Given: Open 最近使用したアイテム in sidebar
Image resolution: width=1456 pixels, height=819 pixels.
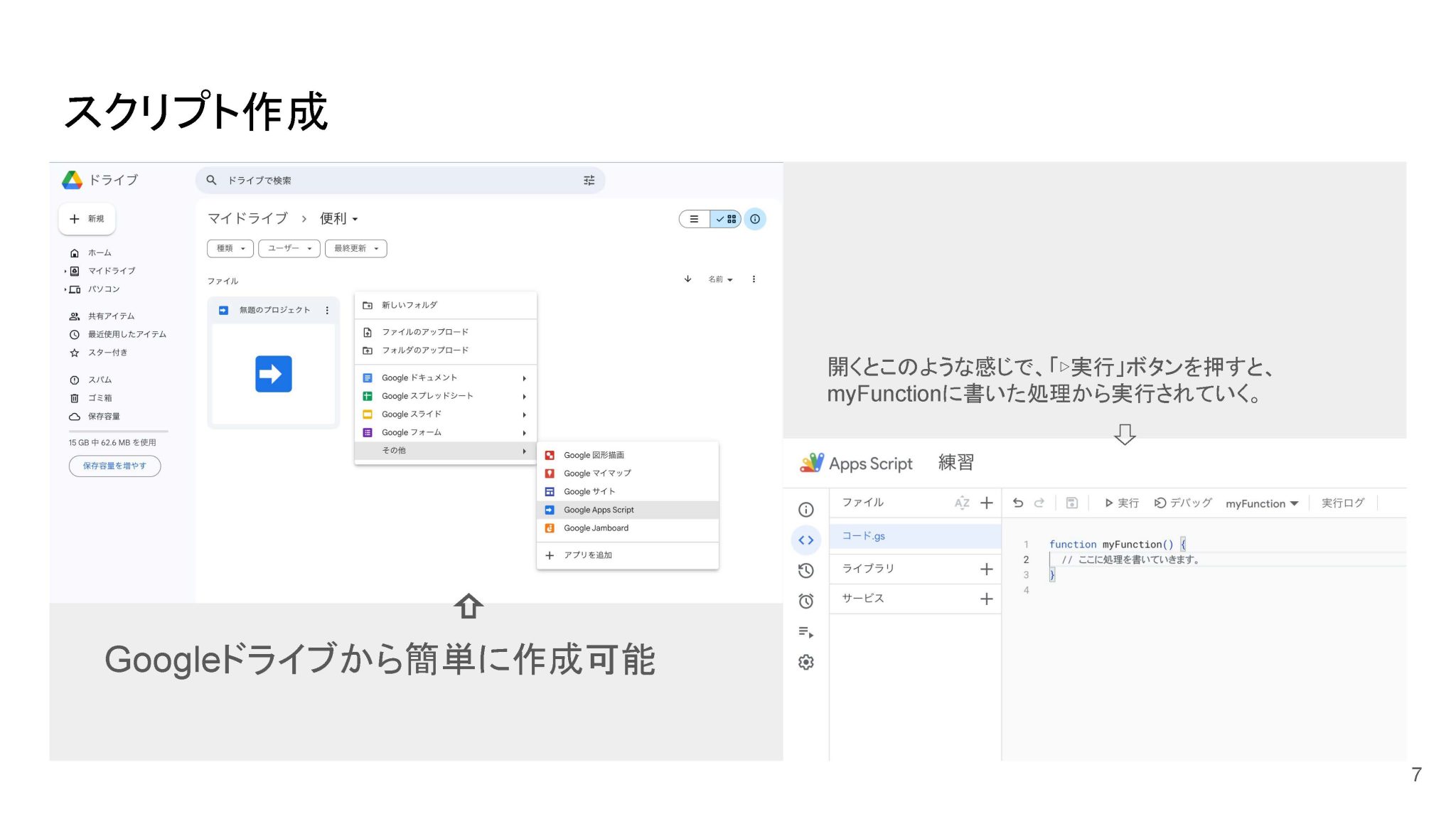Looking at the screenshot, I should tap(118, 335).
